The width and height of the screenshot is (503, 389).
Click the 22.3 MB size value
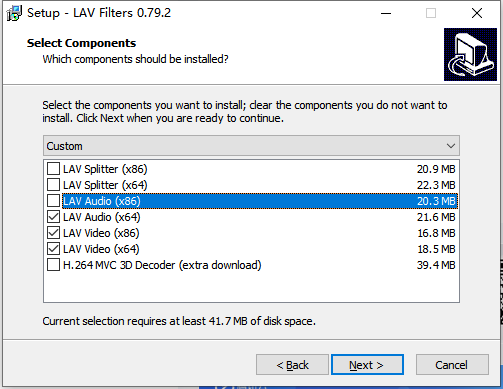click(436, 185)
